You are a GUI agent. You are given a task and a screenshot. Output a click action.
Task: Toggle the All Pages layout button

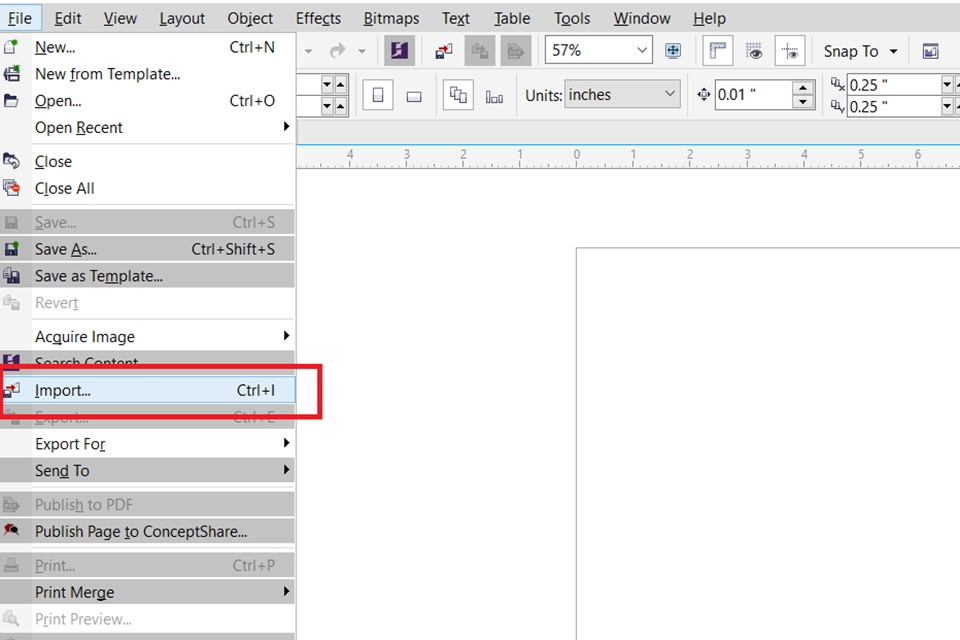point(458,96)
